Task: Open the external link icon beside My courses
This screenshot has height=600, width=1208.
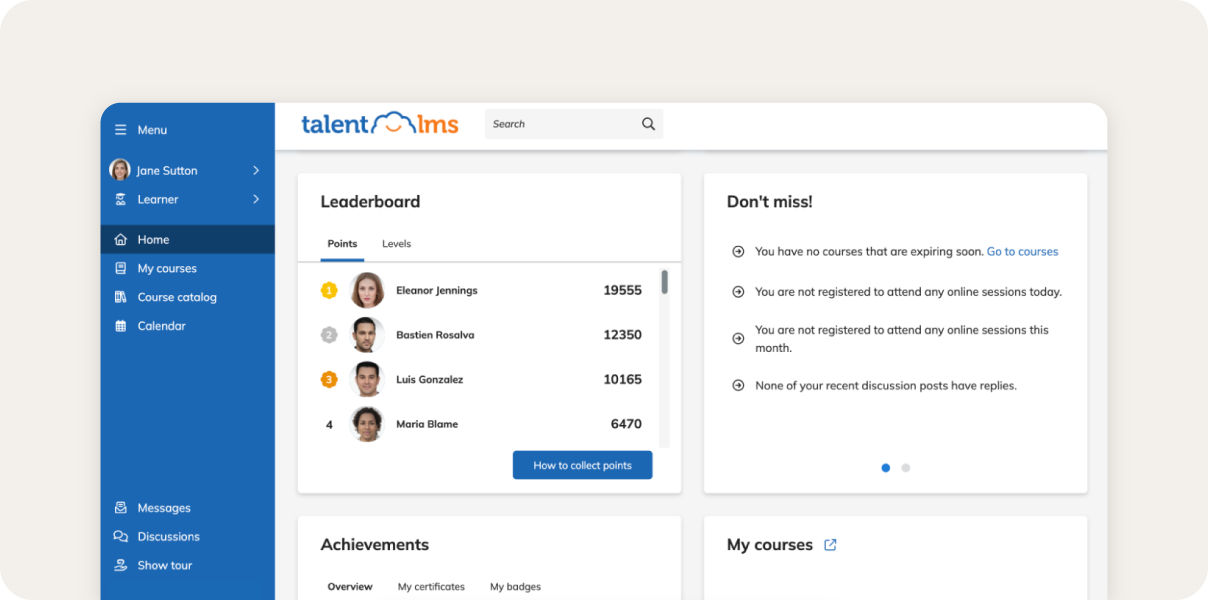Action: (830, 544)
